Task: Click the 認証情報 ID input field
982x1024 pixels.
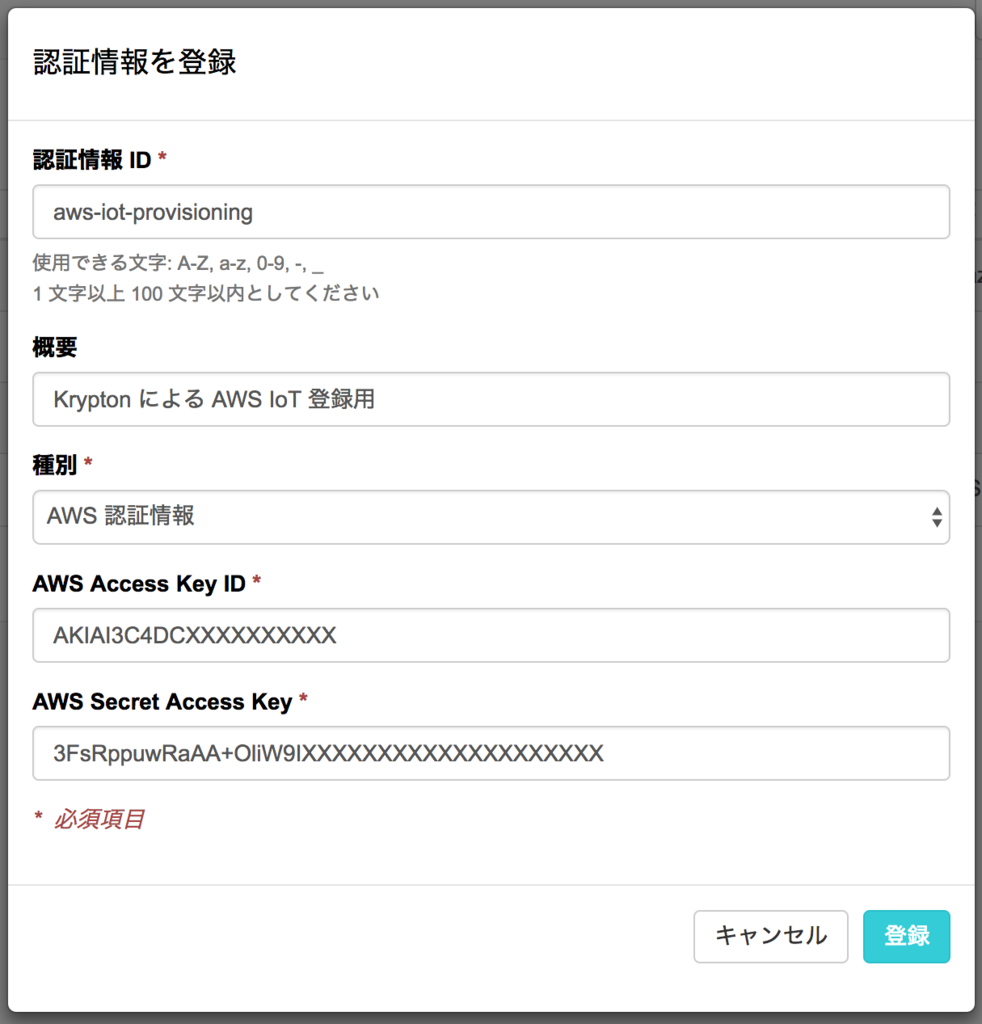Action: point(491,212)
